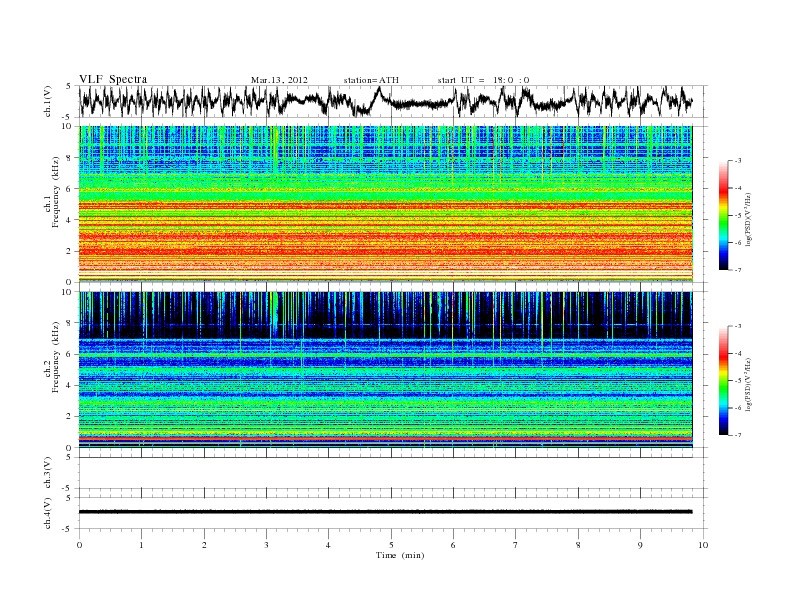Click the "-5" label on ch.2 colorbar
This screenshot has width=792, height=612.
[x=738, y=381]
